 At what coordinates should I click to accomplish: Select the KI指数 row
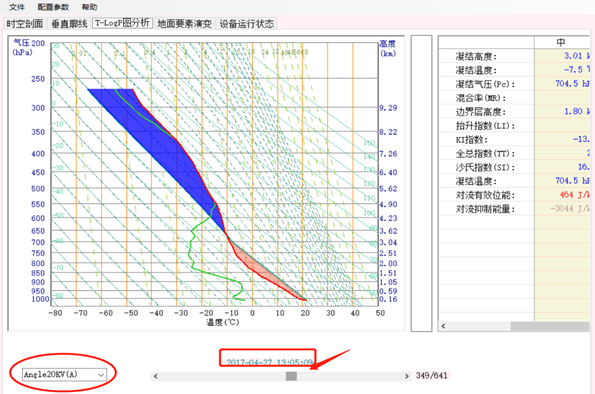514,139
